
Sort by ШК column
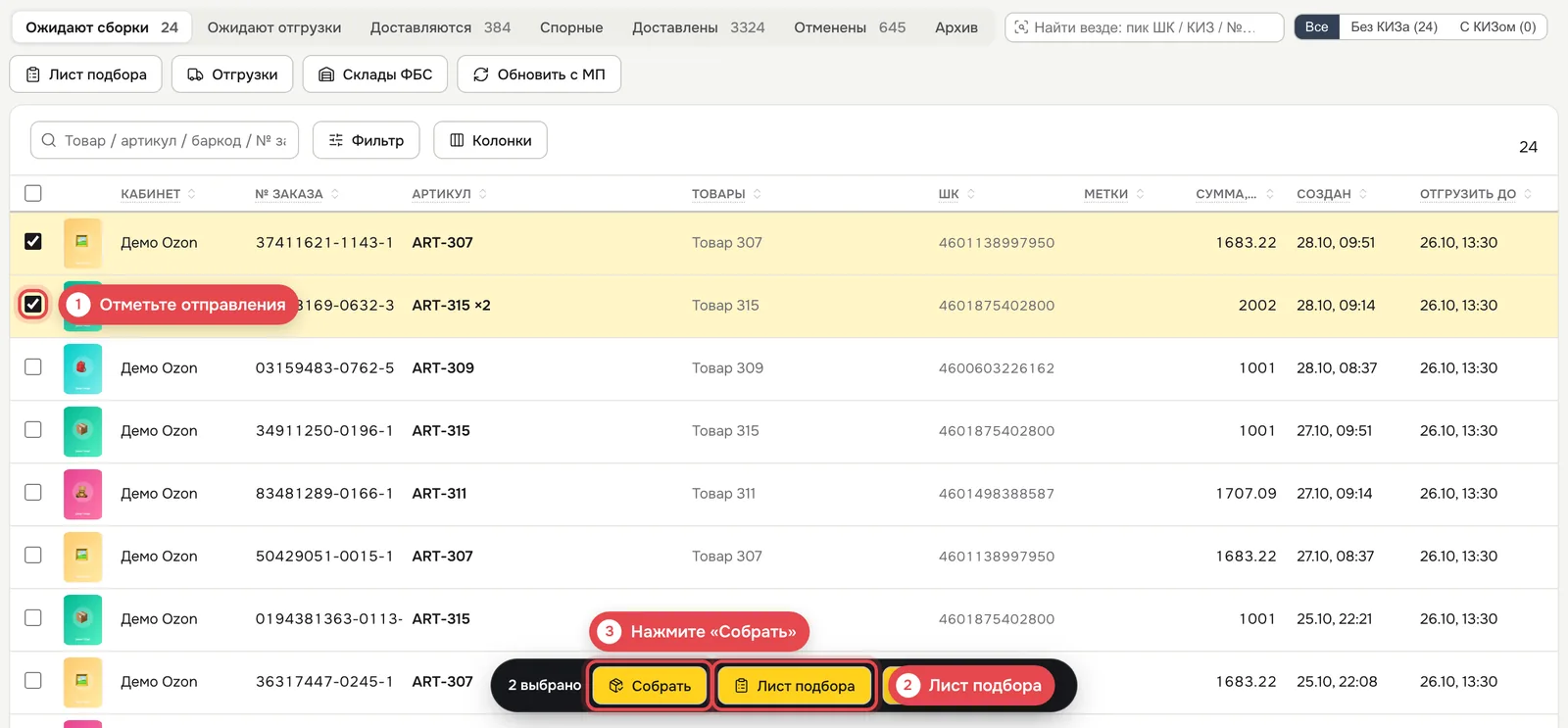956,194
